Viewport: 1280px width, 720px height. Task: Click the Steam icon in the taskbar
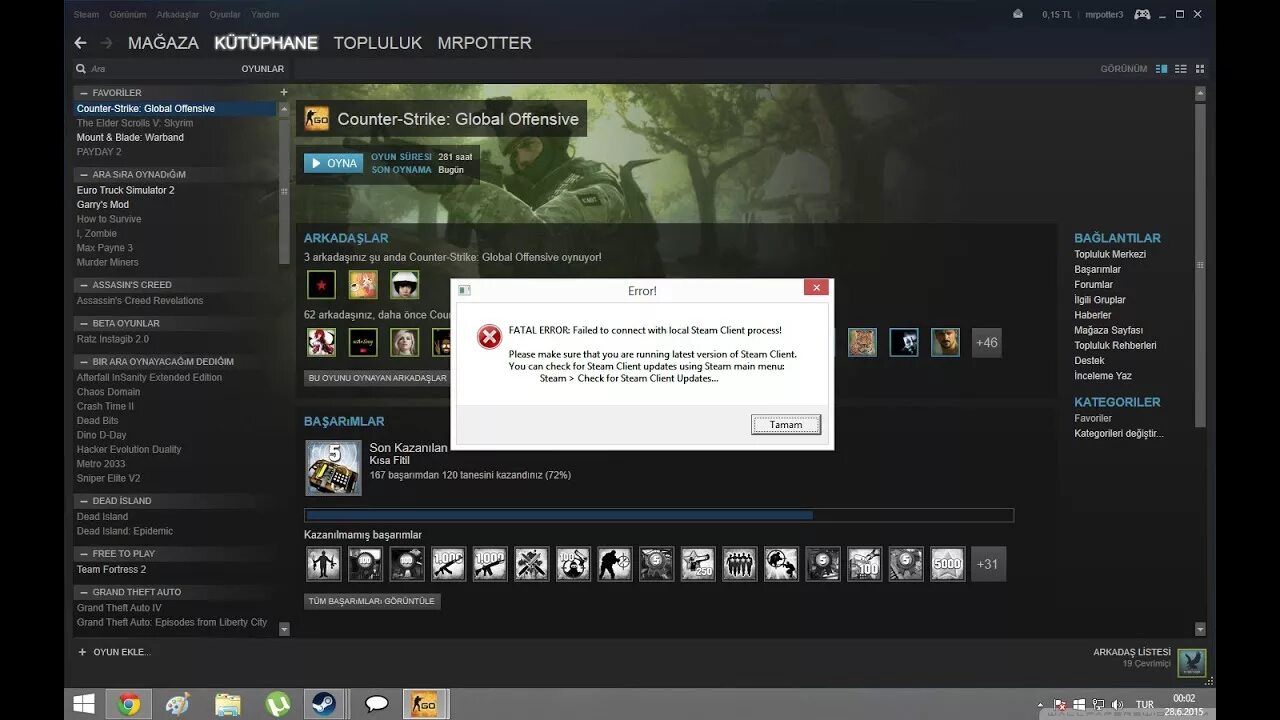(x=323, y=704)
